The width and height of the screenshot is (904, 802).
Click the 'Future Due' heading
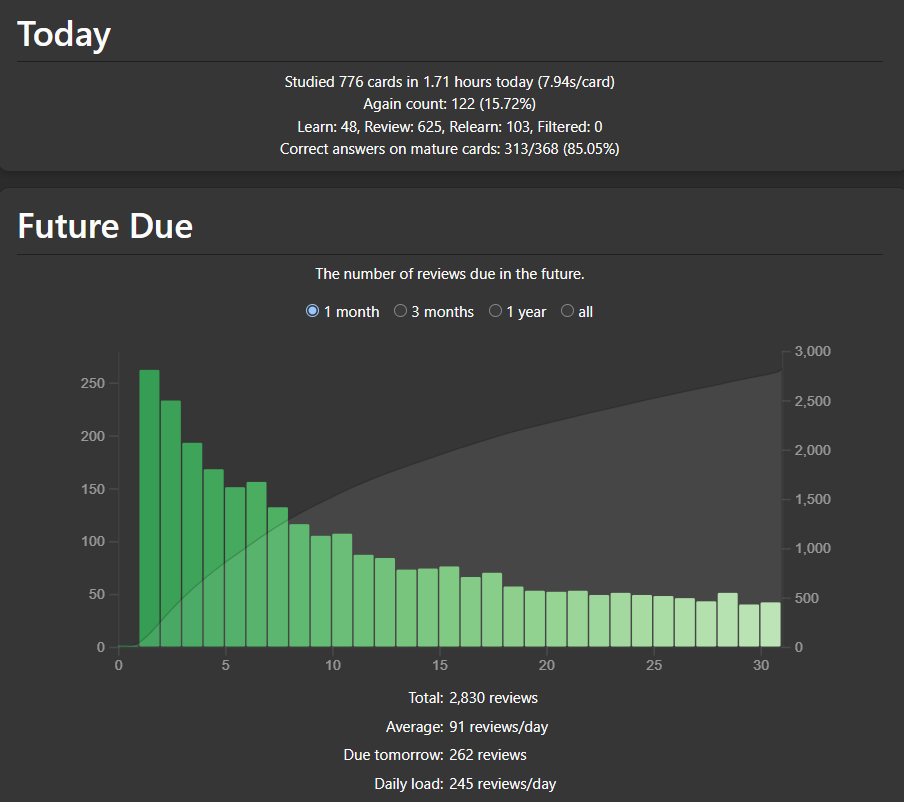click(x=106, y=226)
